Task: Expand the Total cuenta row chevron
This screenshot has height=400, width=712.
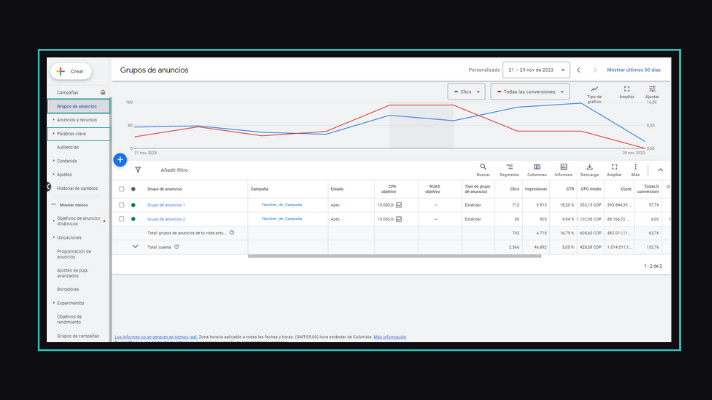Action: (x=135, y=247)
